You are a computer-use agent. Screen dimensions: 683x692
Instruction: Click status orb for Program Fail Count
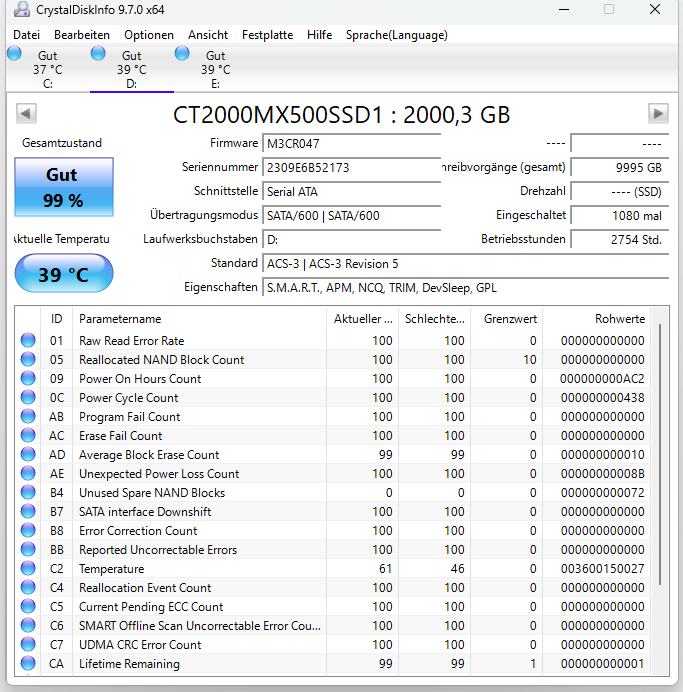(28, 416)
